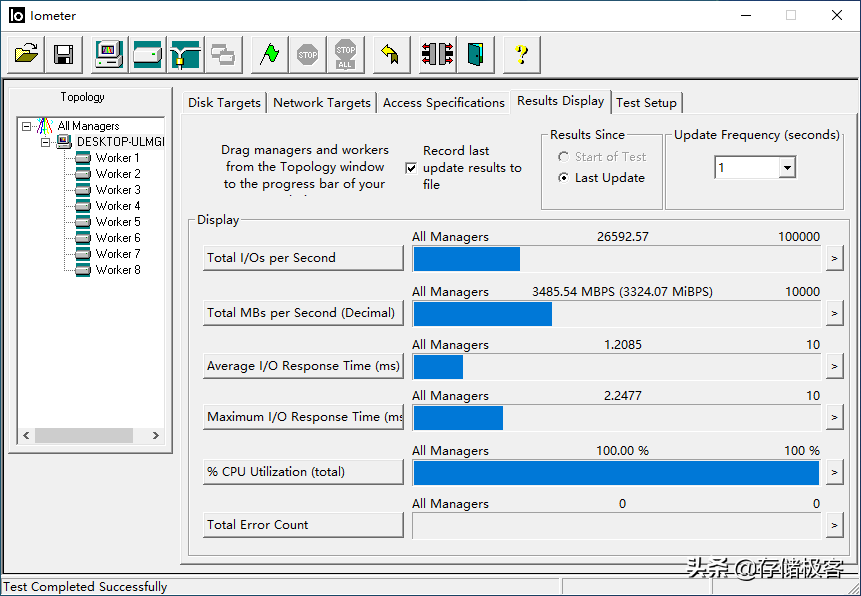Reset workers with yellow arrow icon
The height and width of the screenshot is (596, 861).
coord(391,54)
